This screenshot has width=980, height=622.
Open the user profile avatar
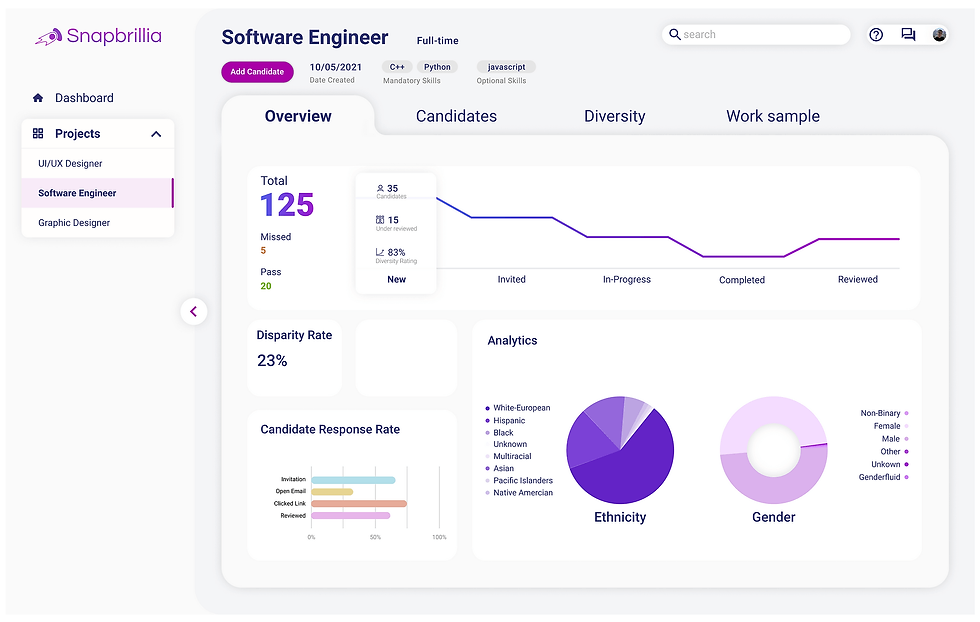click(x=939, y=34)
